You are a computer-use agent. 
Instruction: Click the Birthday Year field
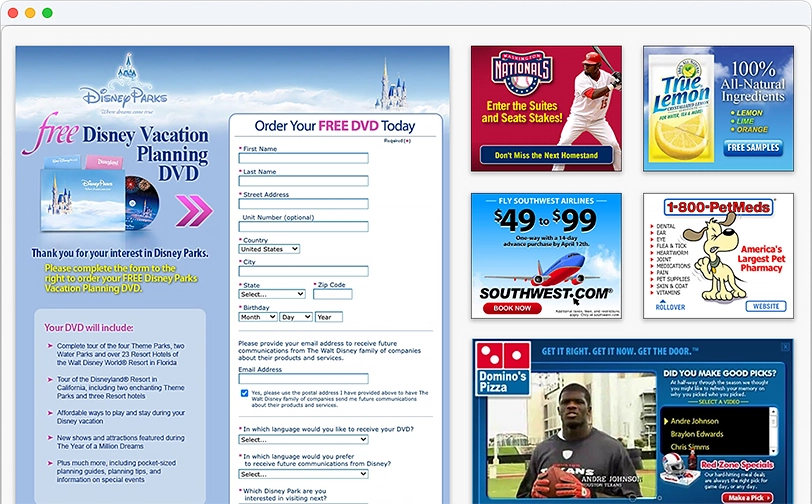click(329, 317)
